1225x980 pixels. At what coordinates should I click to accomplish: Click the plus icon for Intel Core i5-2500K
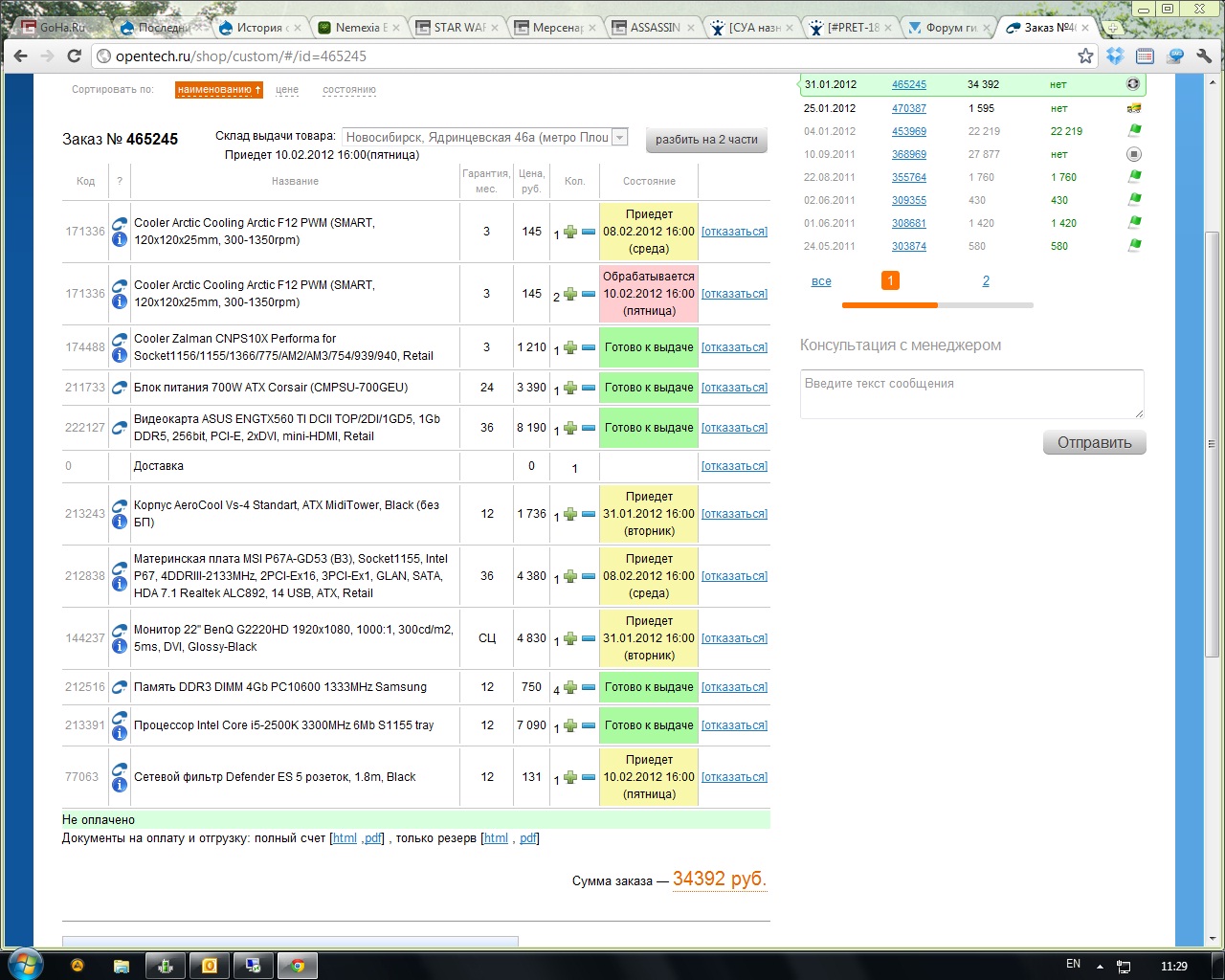pos(570,726)
